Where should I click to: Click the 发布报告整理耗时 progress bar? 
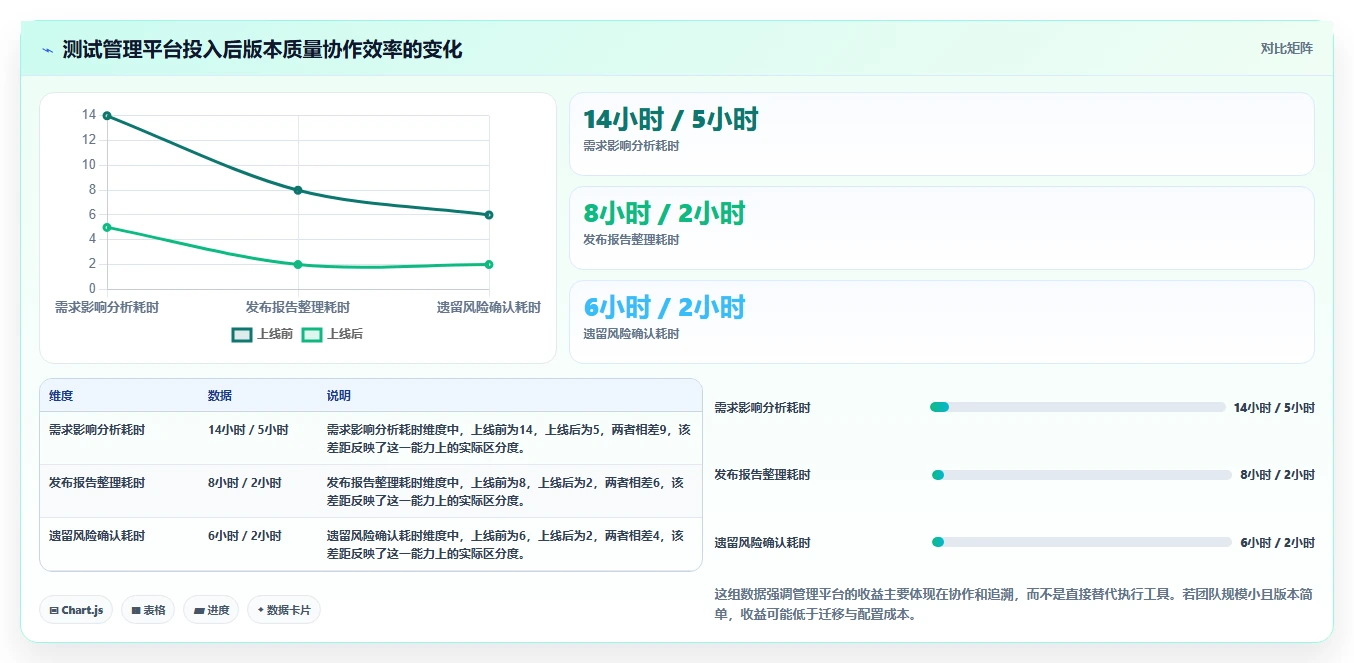coord(1081,475)
